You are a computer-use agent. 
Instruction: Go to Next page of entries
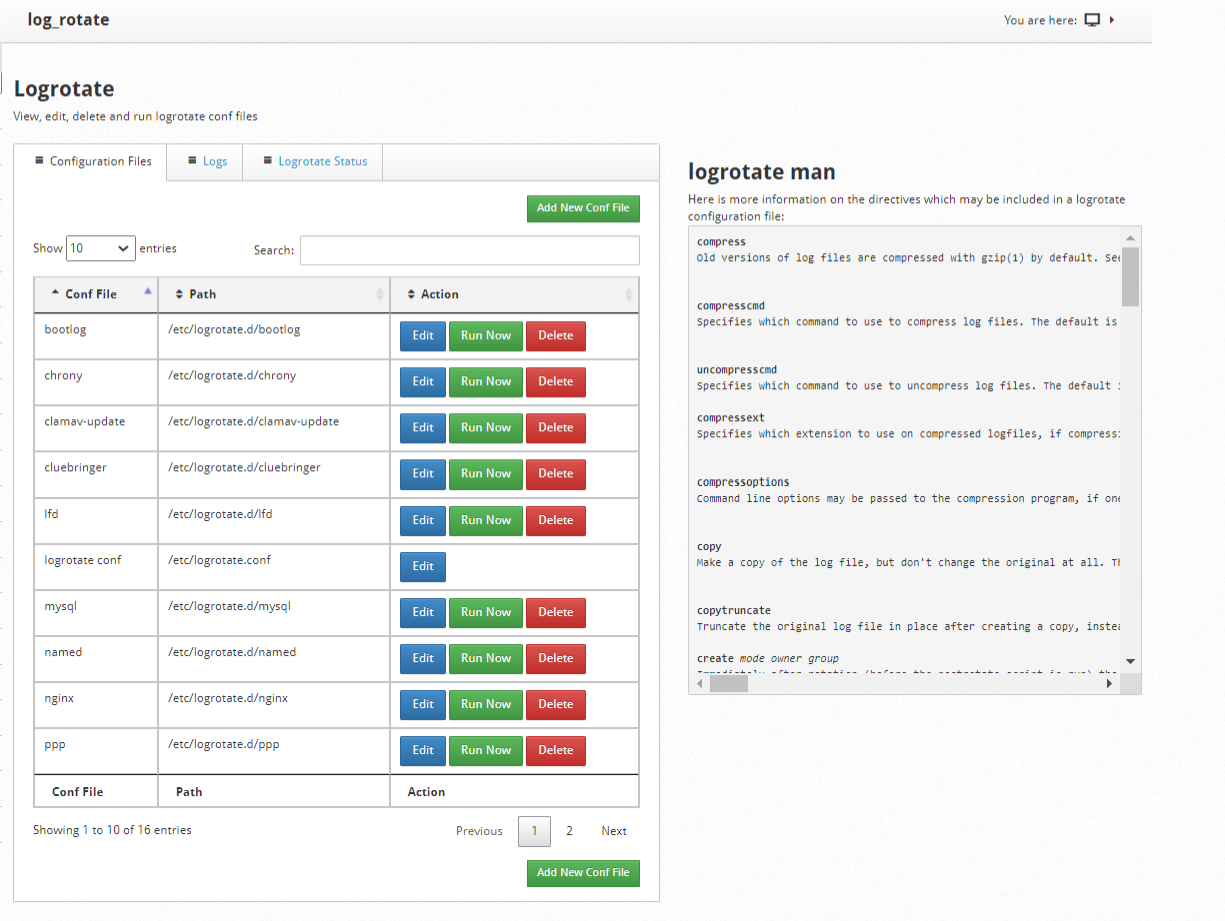tap(614, 831)
